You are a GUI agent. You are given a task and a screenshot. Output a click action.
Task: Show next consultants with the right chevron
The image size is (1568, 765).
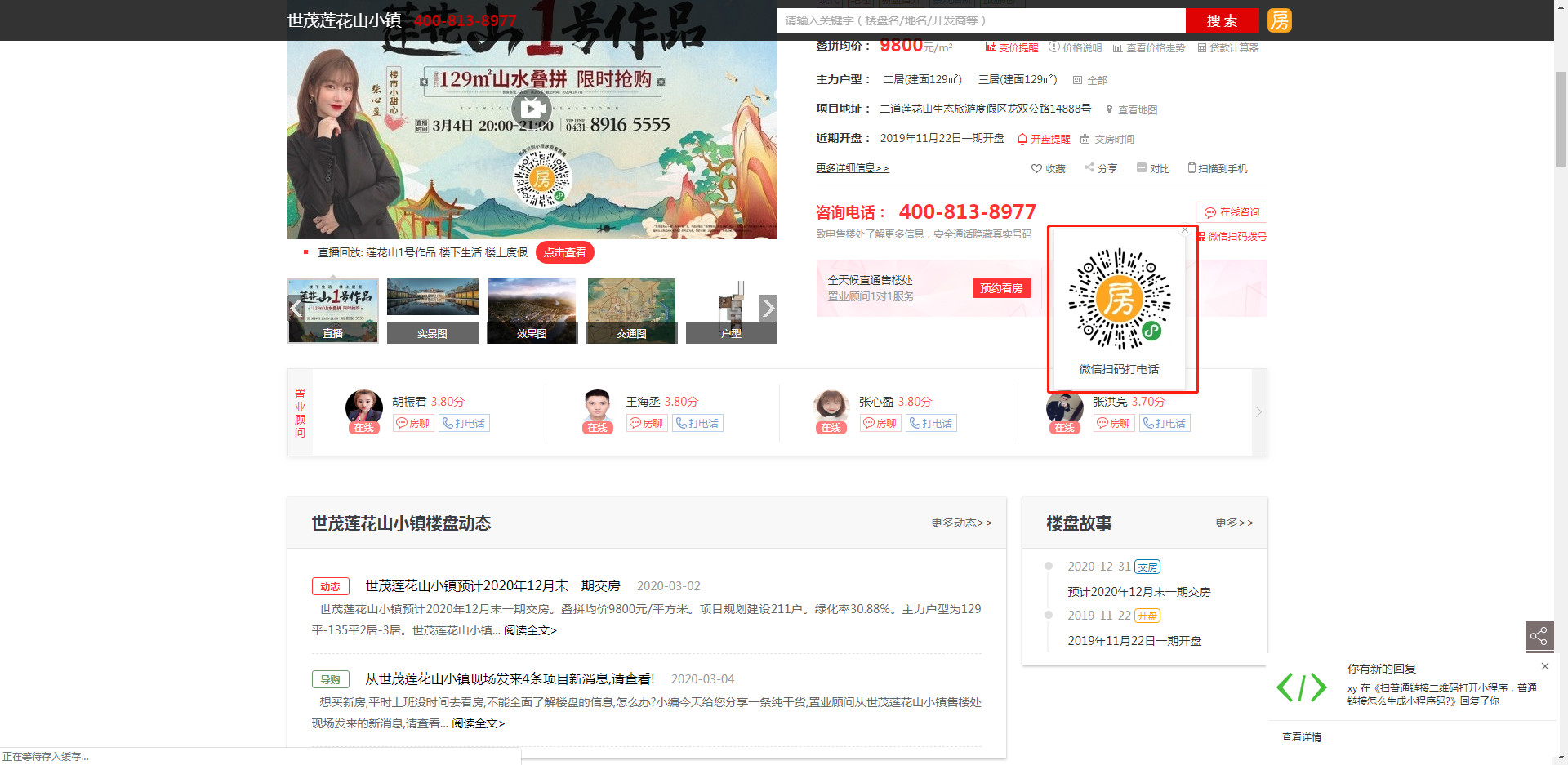pos(1258,412)
